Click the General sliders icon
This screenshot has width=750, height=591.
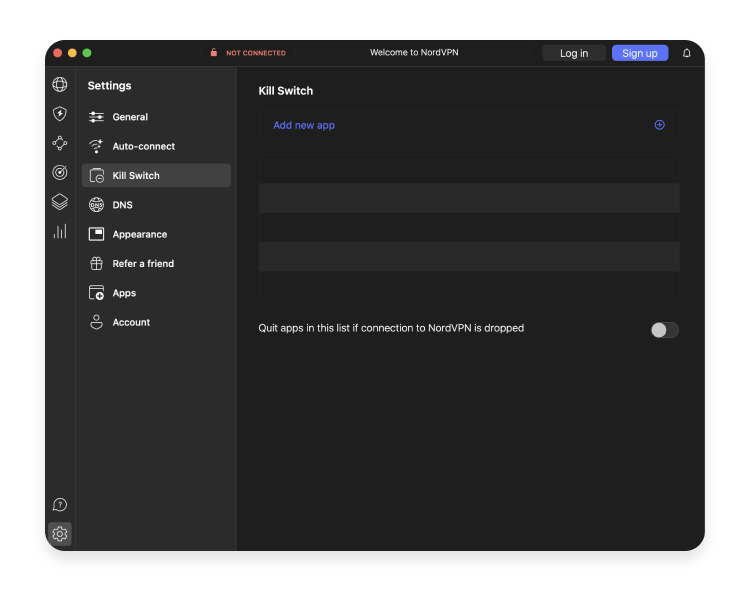(x=96, y=117)
